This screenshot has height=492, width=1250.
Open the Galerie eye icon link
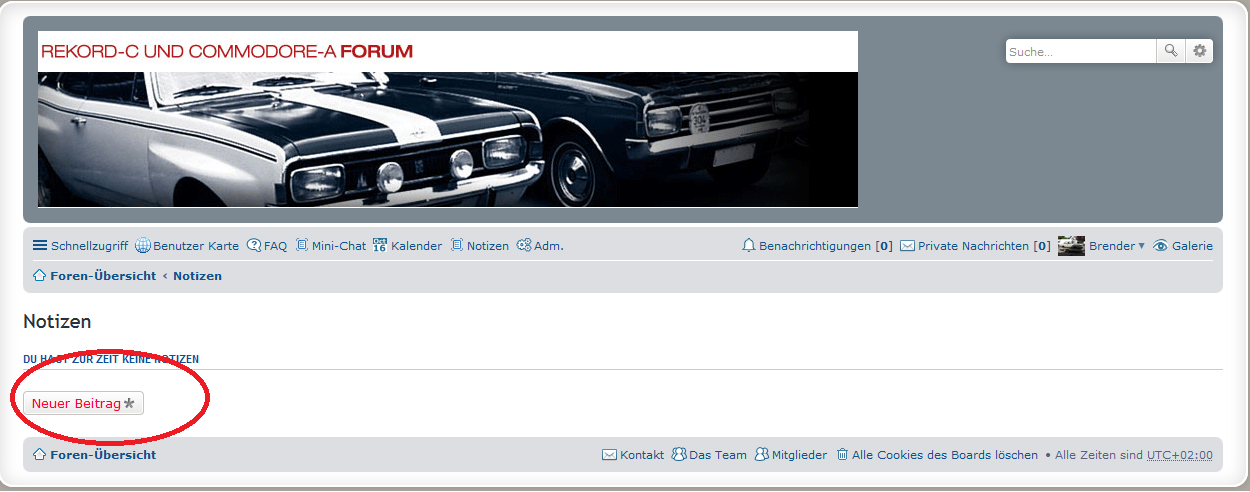pyautogui.click(x=1183, y=246)
